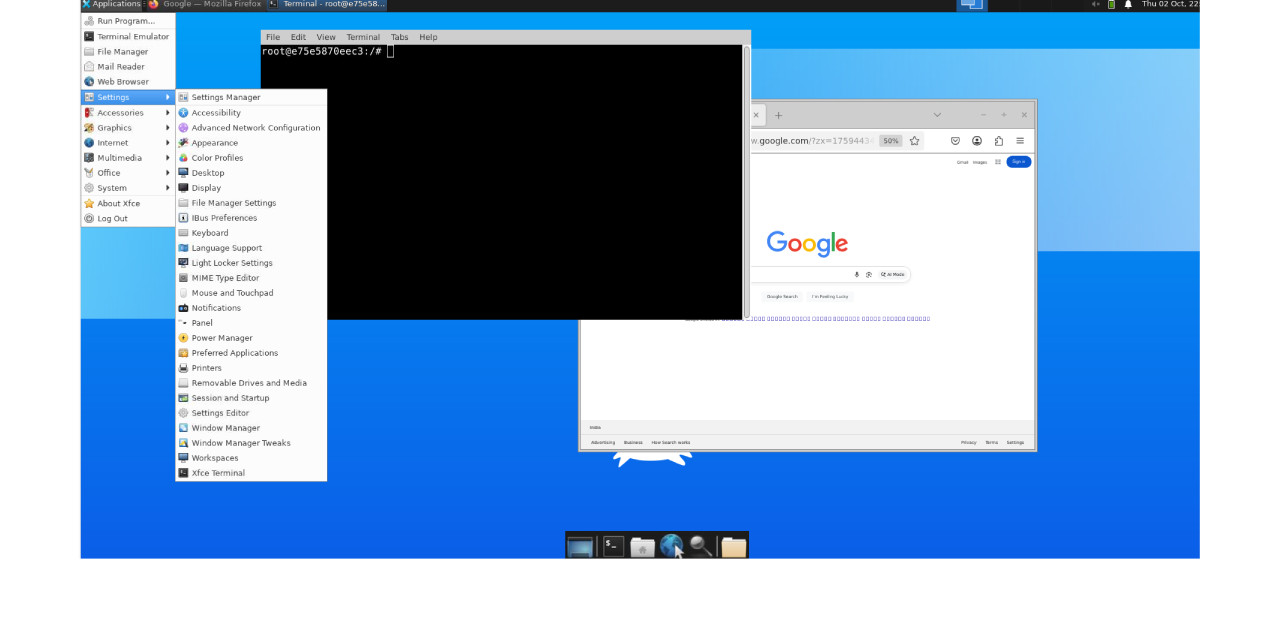Bookmark the page with Firefox's star icon
Image resolution: width=1280 pixels, height=640 pixels.
point(914,141)
